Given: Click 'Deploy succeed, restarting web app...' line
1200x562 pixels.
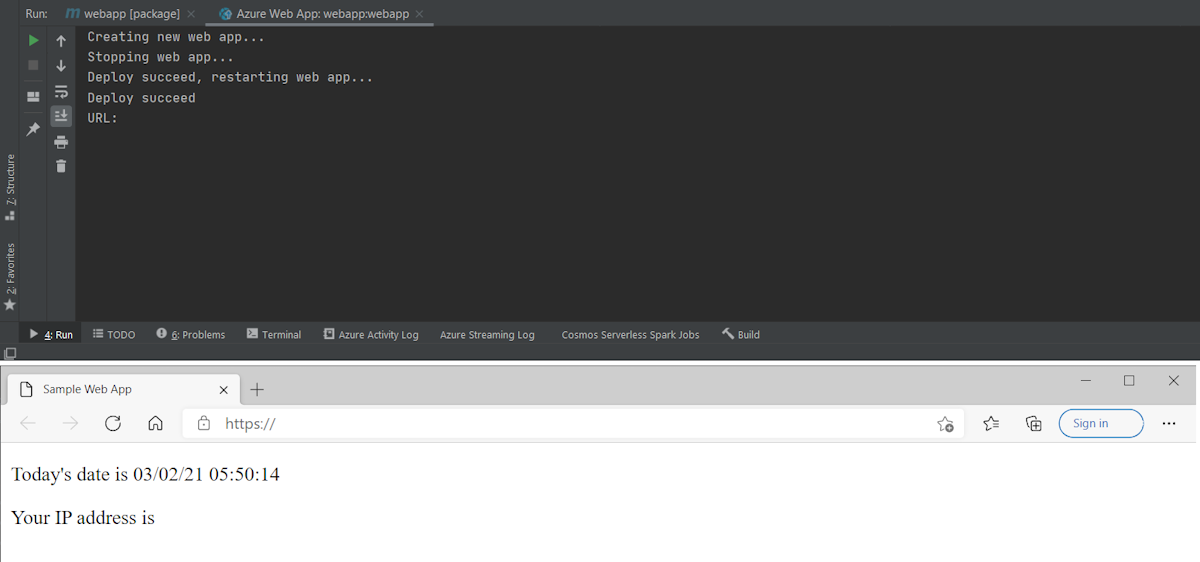Looking at the screenshot, I should (x=230, y=77).
